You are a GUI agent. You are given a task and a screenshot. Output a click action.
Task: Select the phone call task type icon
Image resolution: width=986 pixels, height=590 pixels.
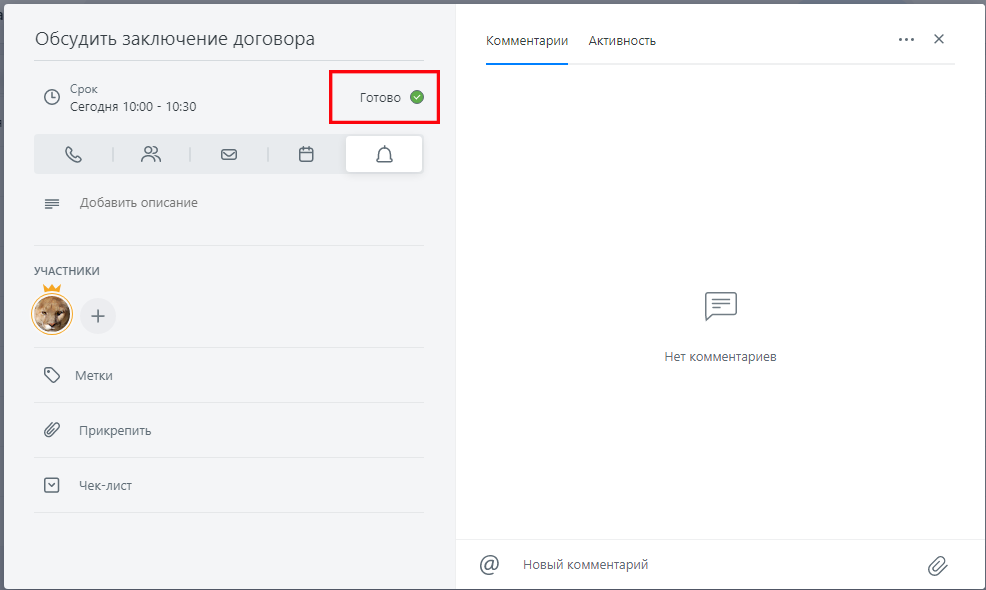point(74,154)
